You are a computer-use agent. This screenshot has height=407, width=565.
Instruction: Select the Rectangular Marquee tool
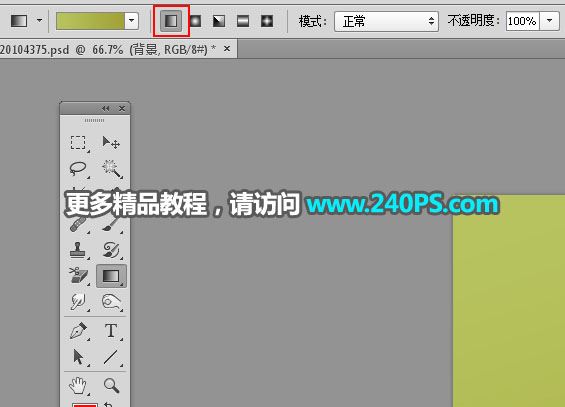(x=79, y=143)
